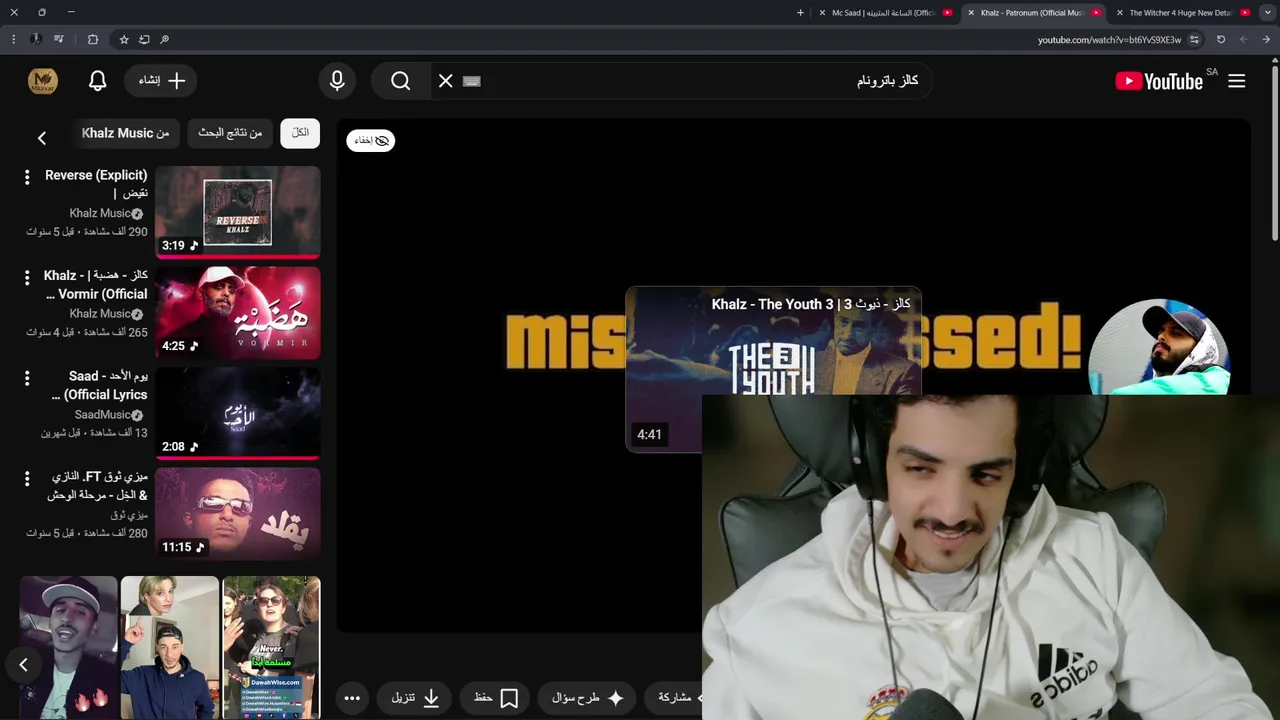1280x720 pixels.
Task: Close the Mc Saad tab
Action: point(822,13)
